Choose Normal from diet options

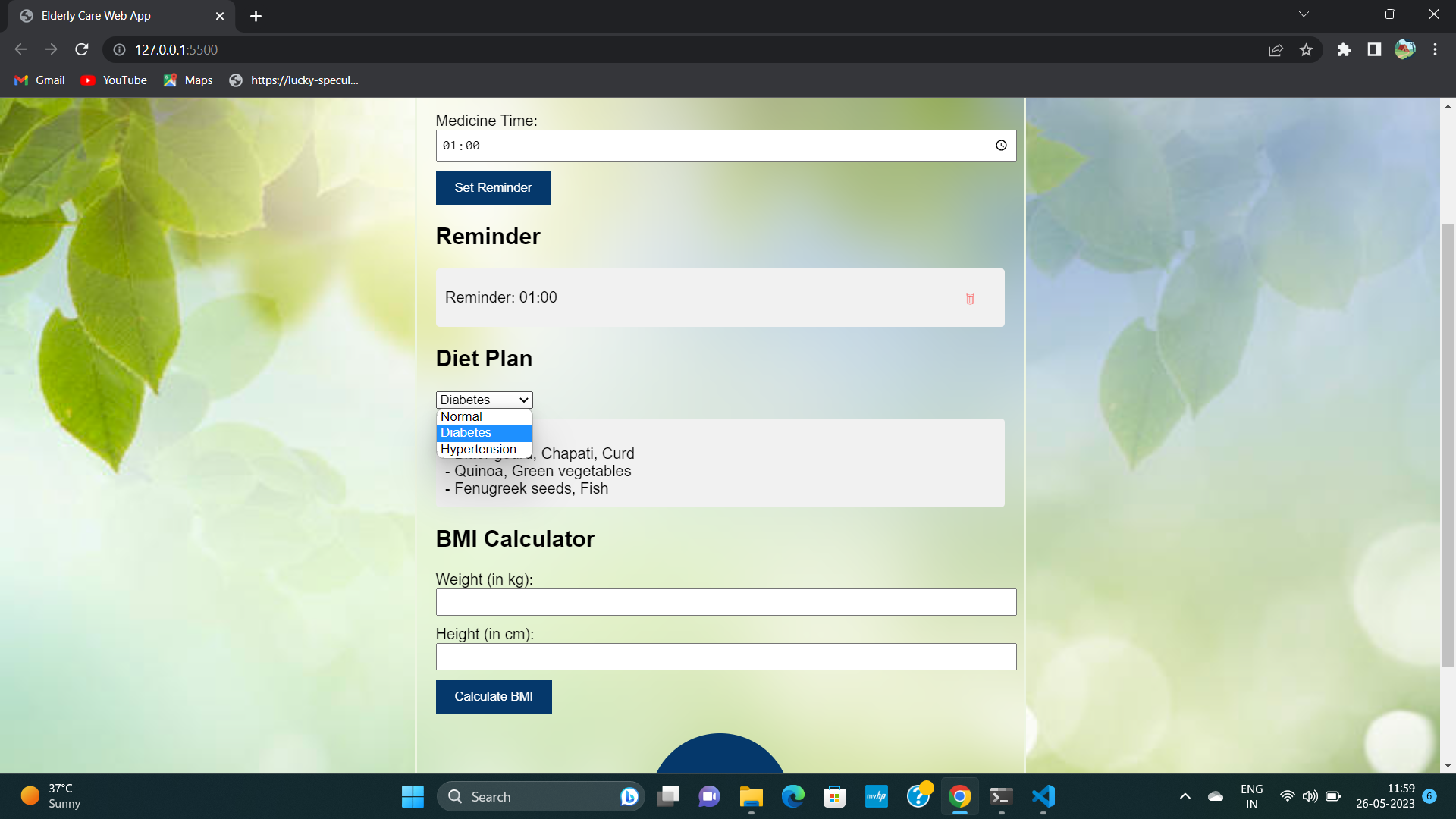462,416
